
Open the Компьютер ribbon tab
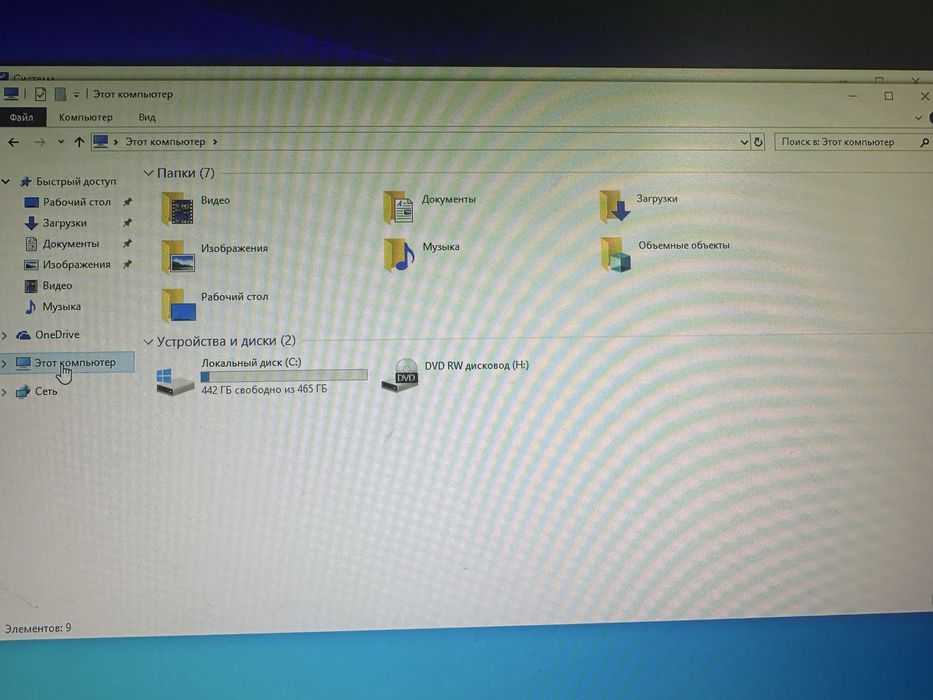pos(86,117)
